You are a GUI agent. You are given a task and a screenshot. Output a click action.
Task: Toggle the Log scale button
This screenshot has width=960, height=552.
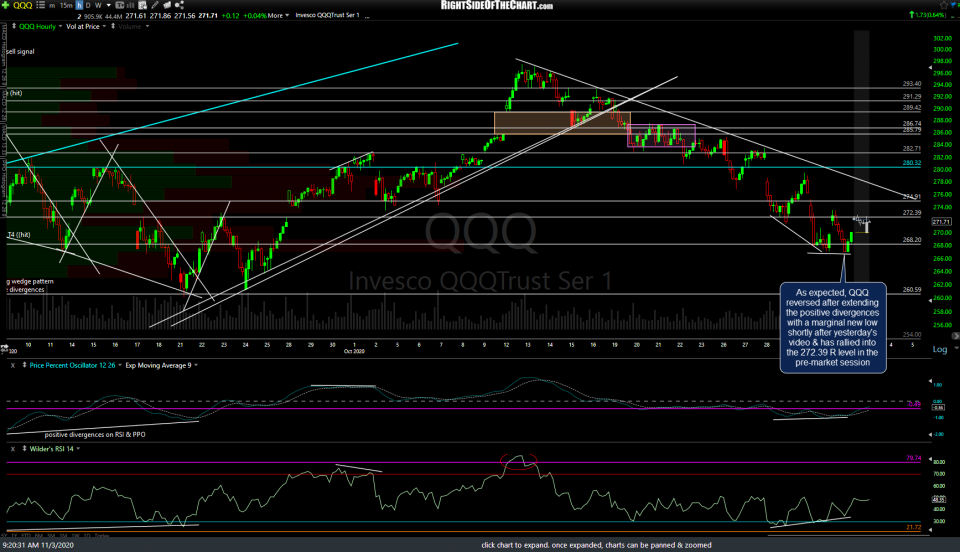940,349
